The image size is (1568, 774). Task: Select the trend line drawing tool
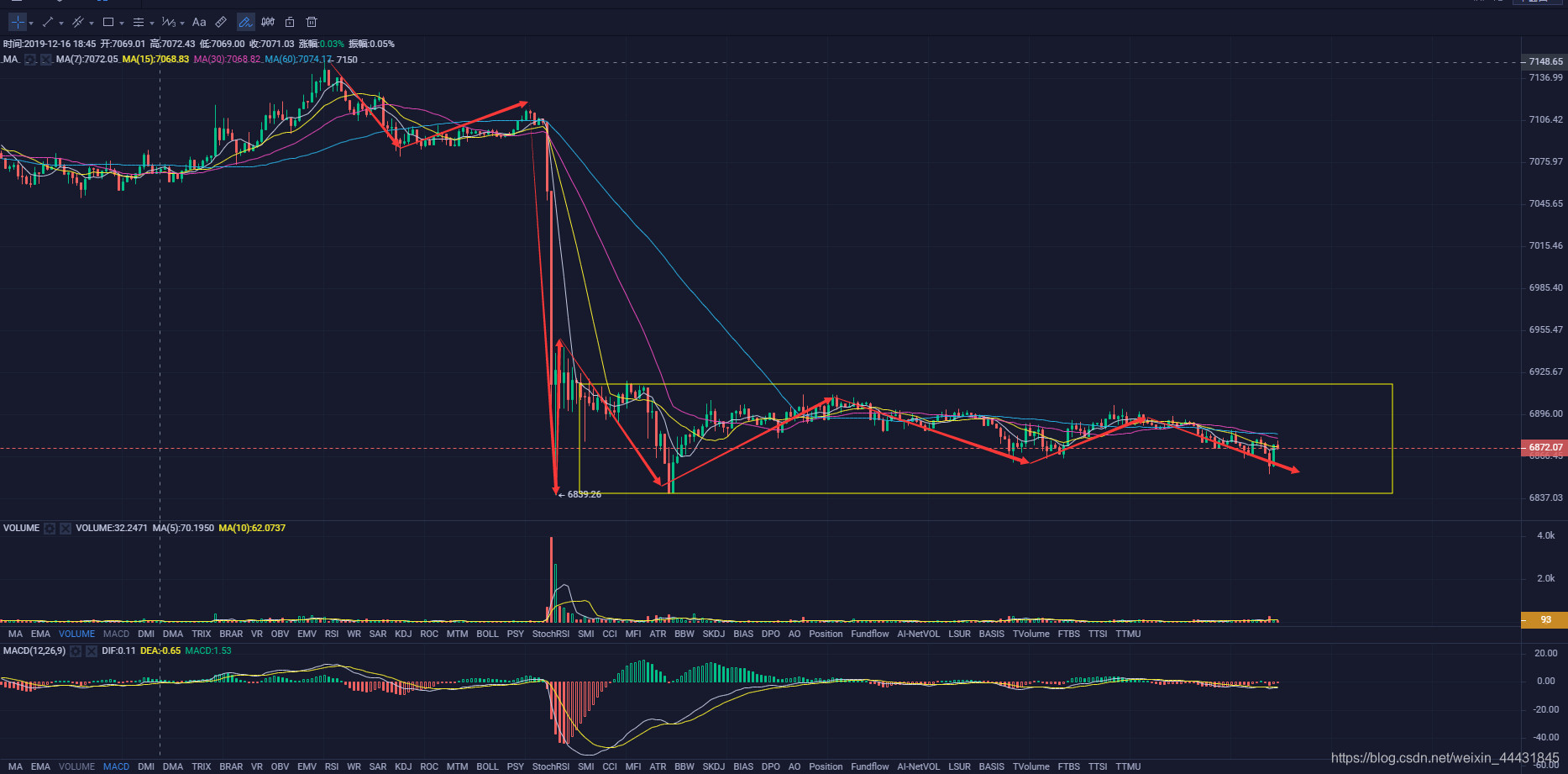47,23
